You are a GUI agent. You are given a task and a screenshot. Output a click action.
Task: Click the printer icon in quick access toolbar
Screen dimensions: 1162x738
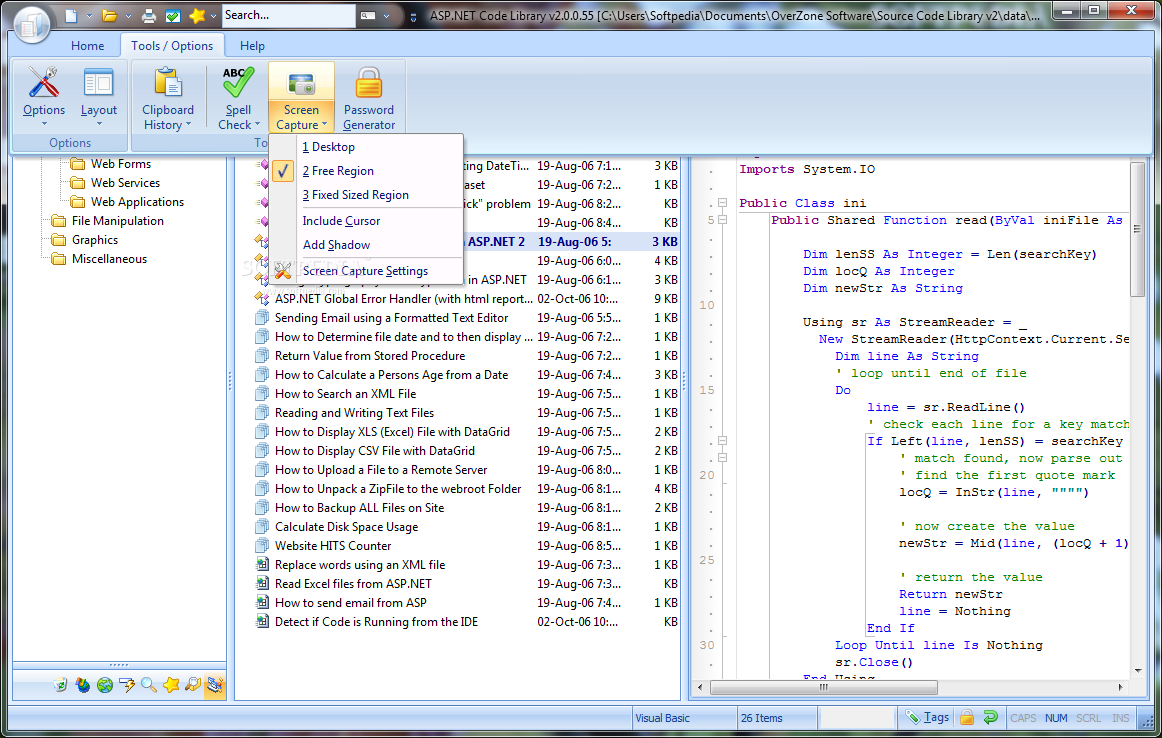click(149, 16)
